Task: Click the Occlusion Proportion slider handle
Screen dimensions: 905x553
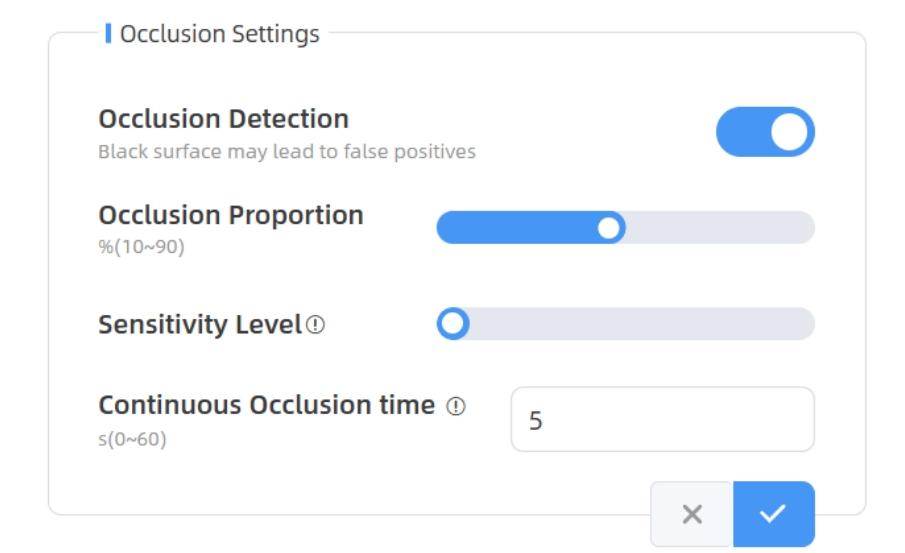Action: [608, 228]
